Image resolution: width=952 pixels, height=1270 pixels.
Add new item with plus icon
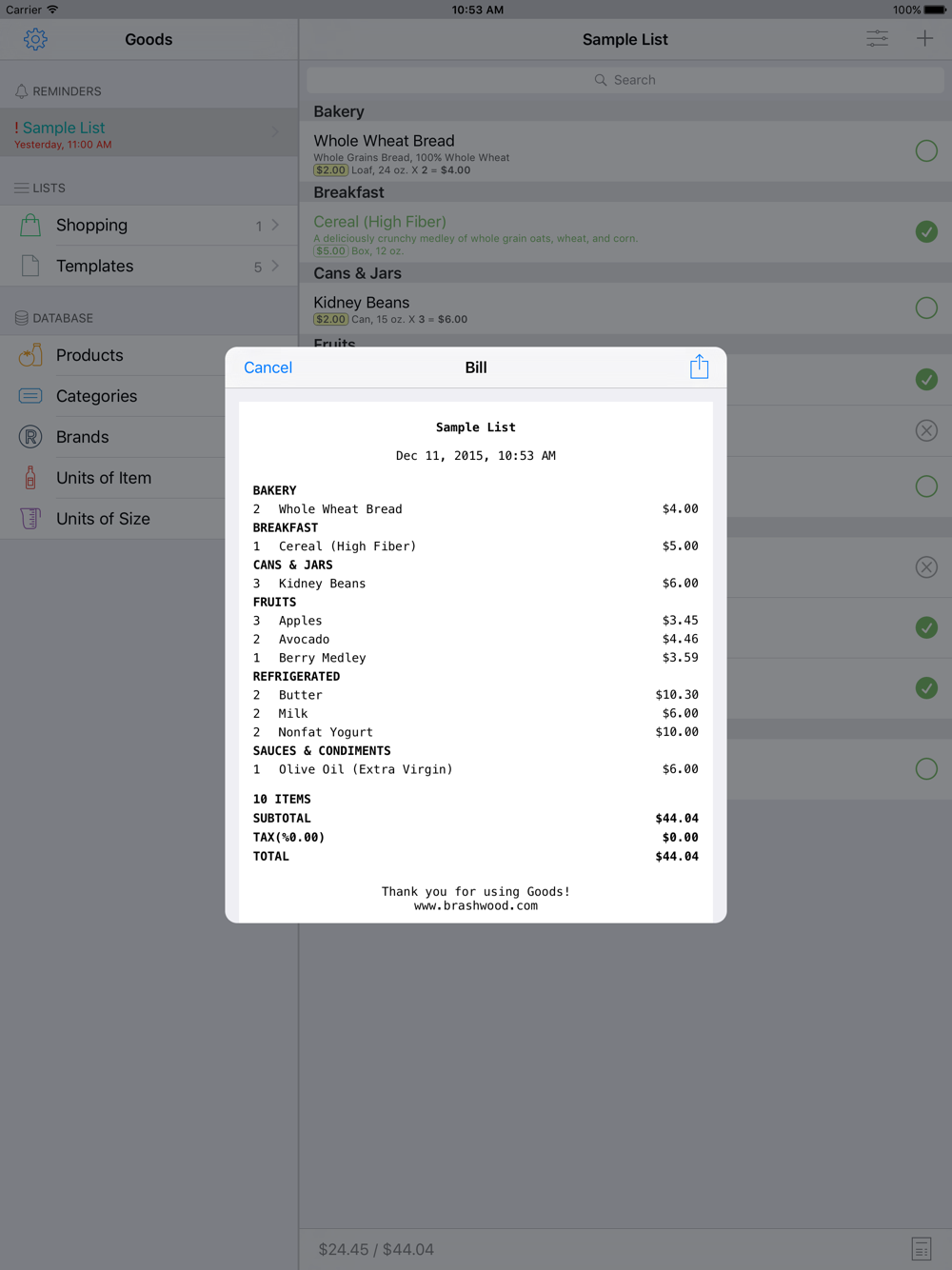point(924,39)
